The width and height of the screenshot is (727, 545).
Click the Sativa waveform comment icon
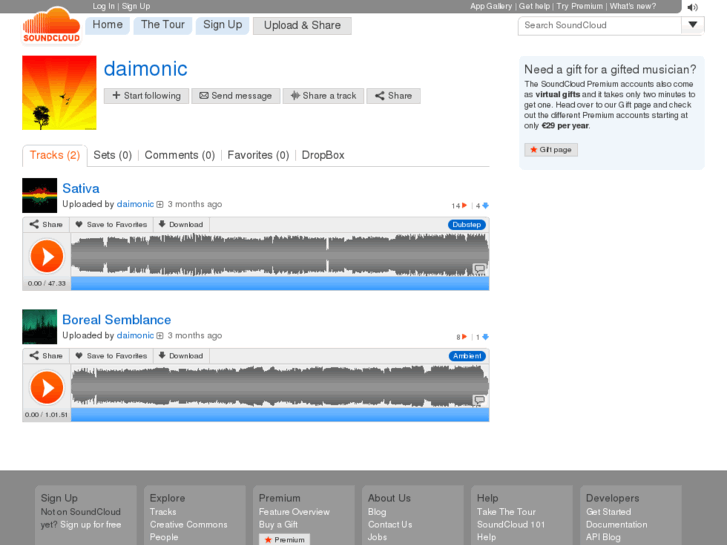[479, 269]
